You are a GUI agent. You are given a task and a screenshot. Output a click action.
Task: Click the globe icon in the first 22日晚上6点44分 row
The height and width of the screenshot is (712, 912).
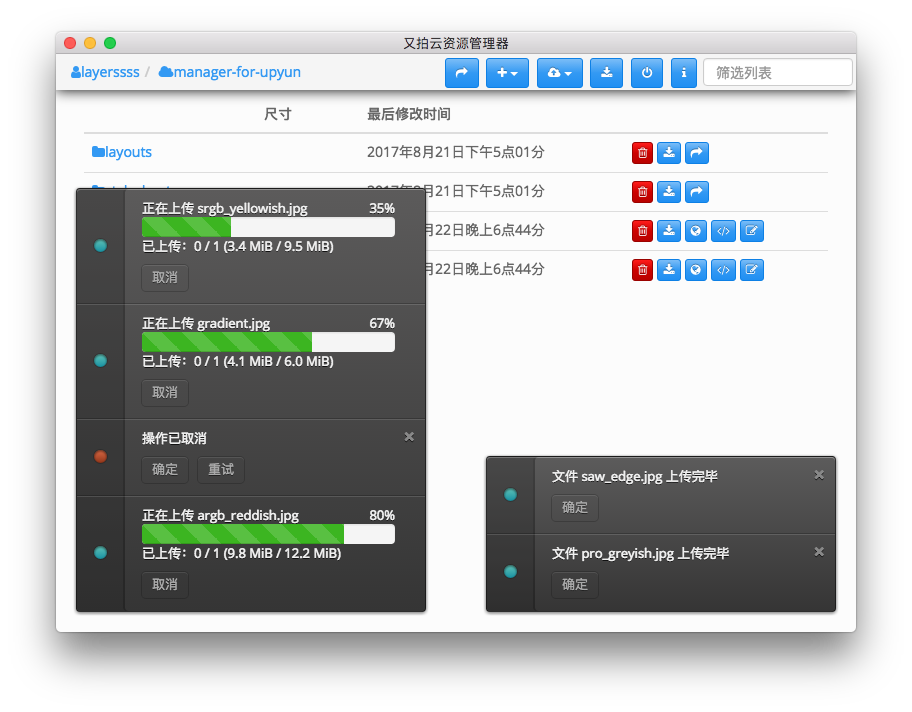click(696, 231)
